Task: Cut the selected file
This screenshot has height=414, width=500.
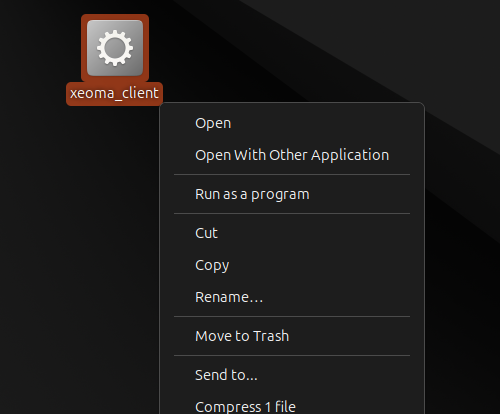Action: pos(292,233)
